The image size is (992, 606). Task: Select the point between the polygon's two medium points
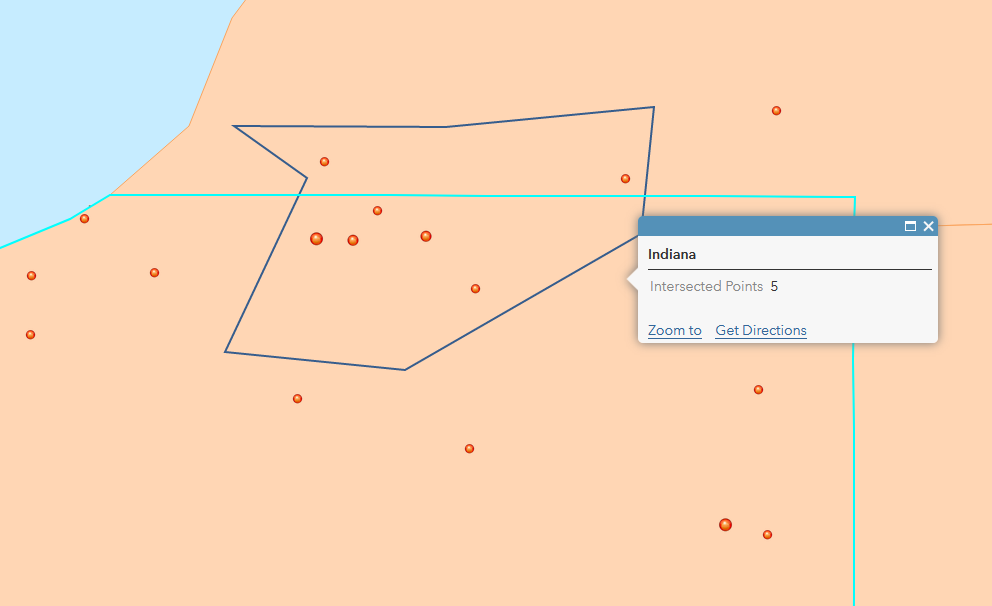pos(377,211)
